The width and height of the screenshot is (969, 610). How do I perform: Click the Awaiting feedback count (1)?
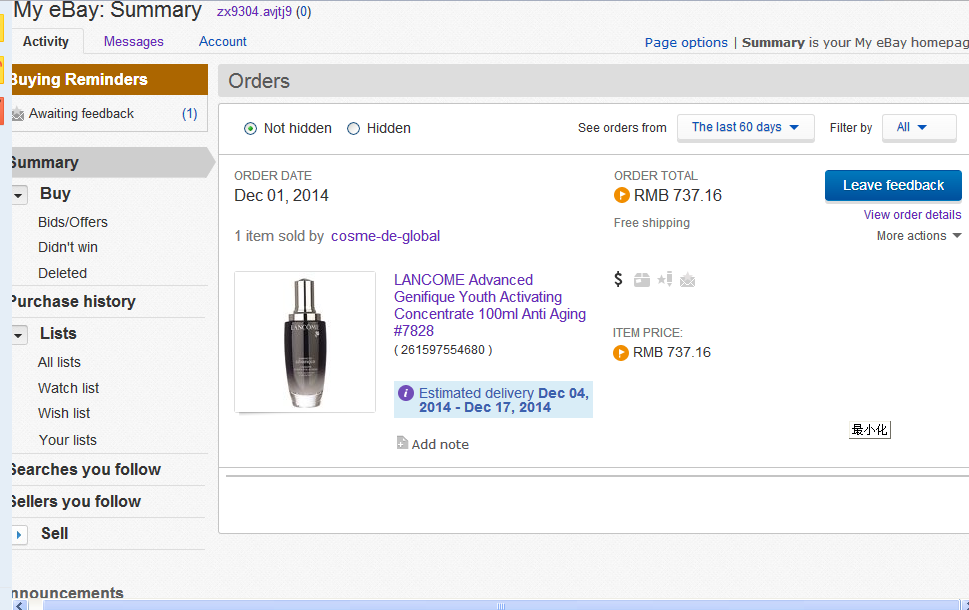point(190,114)
